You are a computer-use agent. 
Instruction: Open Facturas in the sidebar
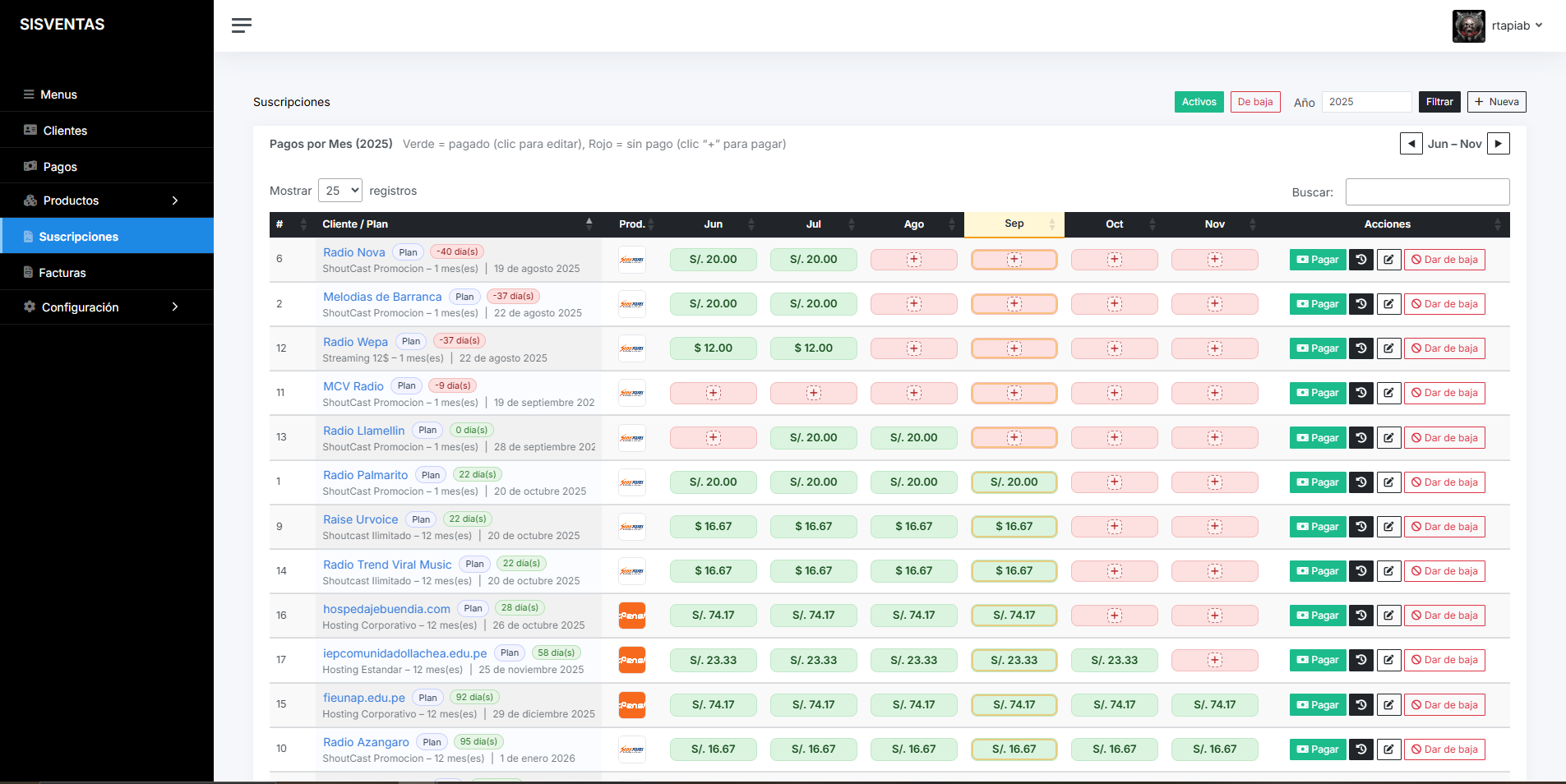pyautogui.click(x=62, y=273)
